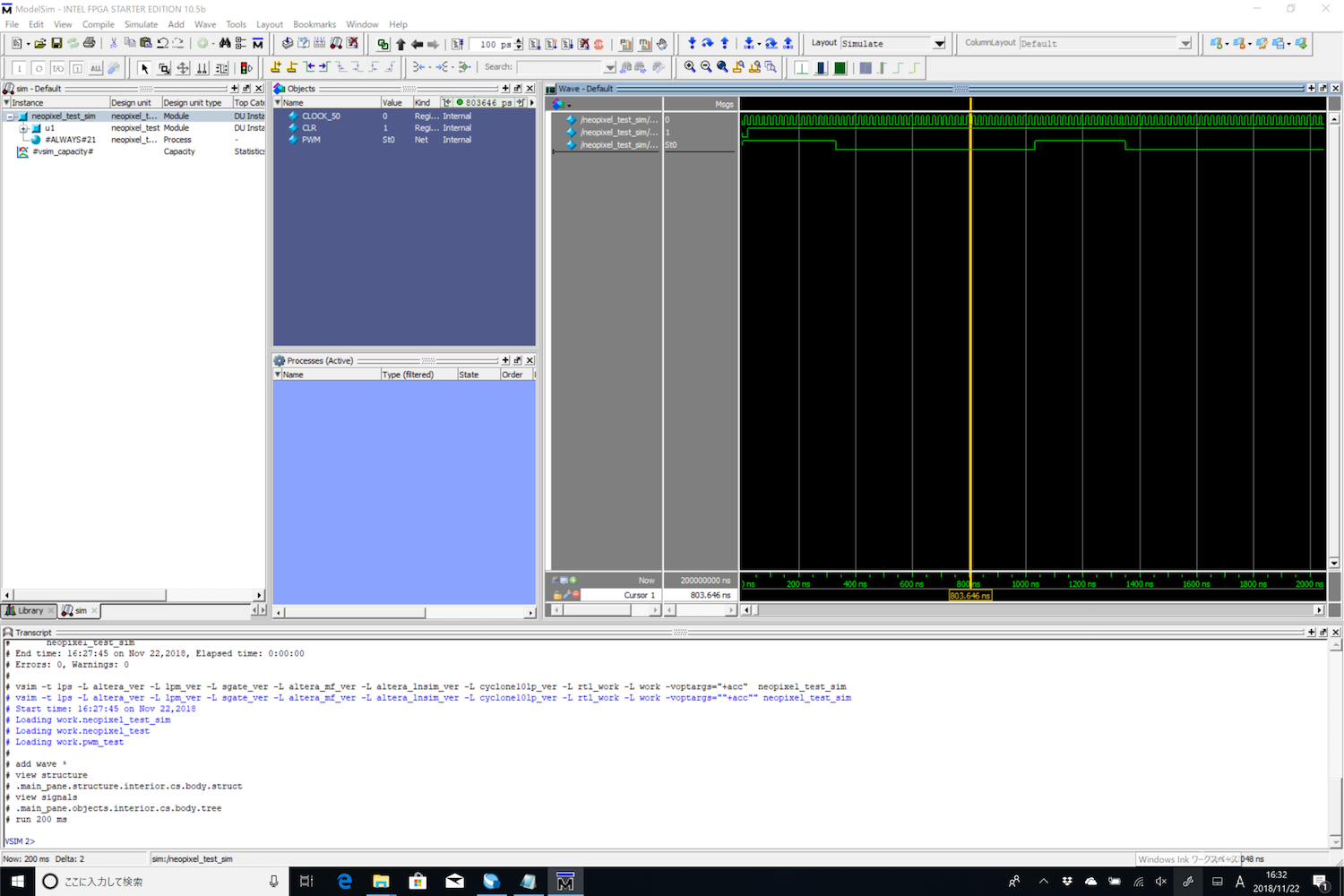Image resolution: width=1344 pixels, height=896 pixels.
Task: Select the arrow Select Mode tool
Action: coord(144,68)
